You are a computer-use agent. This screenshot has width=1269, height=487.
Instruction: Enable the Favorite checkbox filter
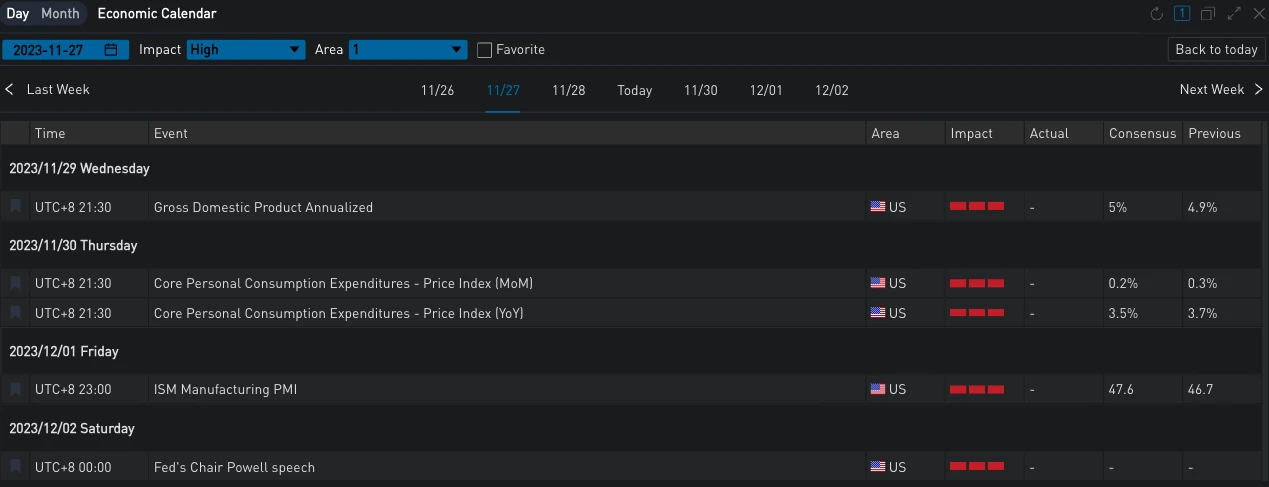coord(485,49)
